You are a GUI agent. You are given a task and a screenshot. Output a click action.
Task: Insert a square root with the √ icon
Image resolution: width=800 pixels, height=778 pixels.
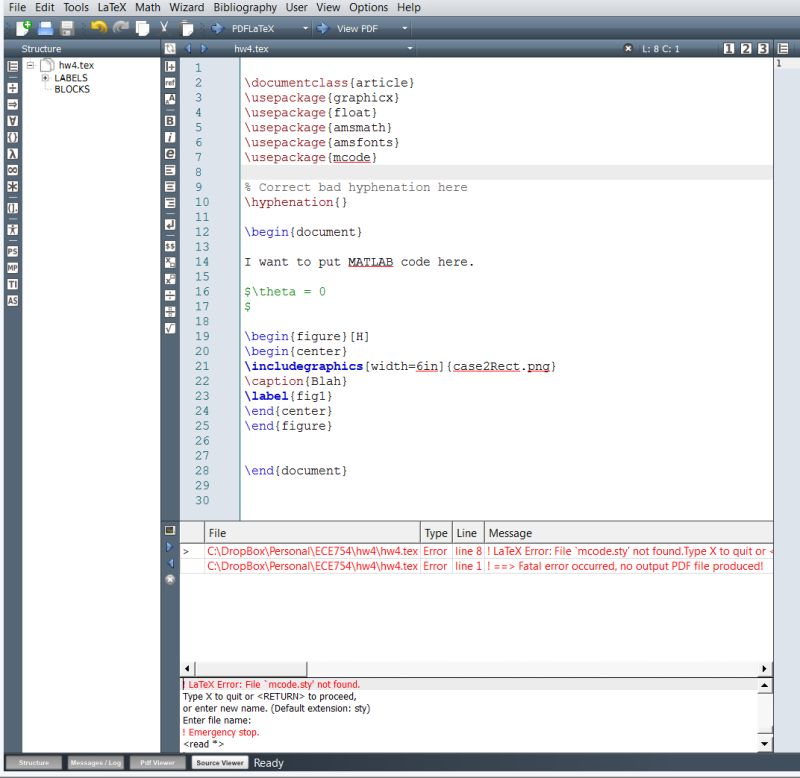click(169, 328)
